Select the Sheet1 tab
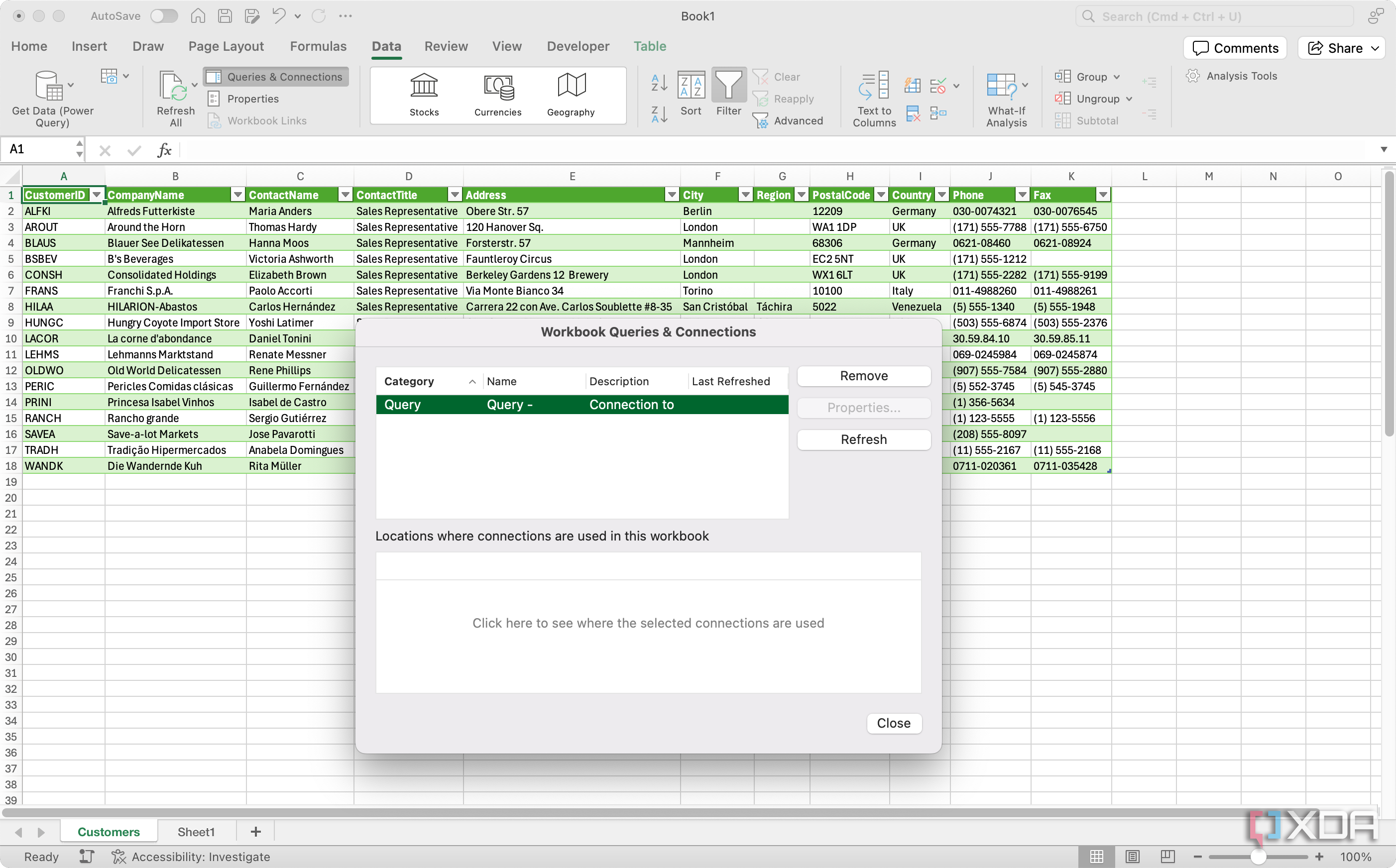 pyautogui.click(x=195, y=831)
